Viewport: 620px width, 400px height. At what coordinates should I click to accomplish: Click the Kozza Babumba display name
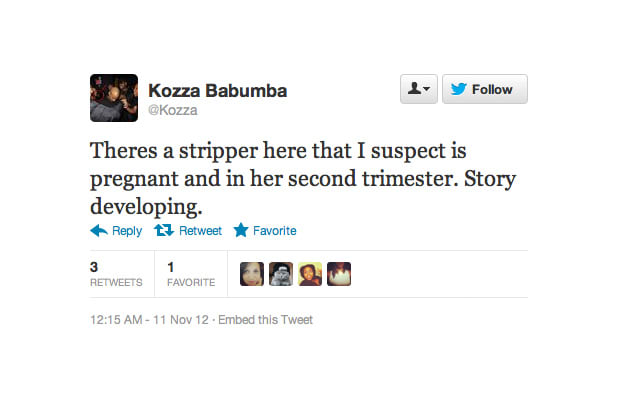click(x=217, y=91)
